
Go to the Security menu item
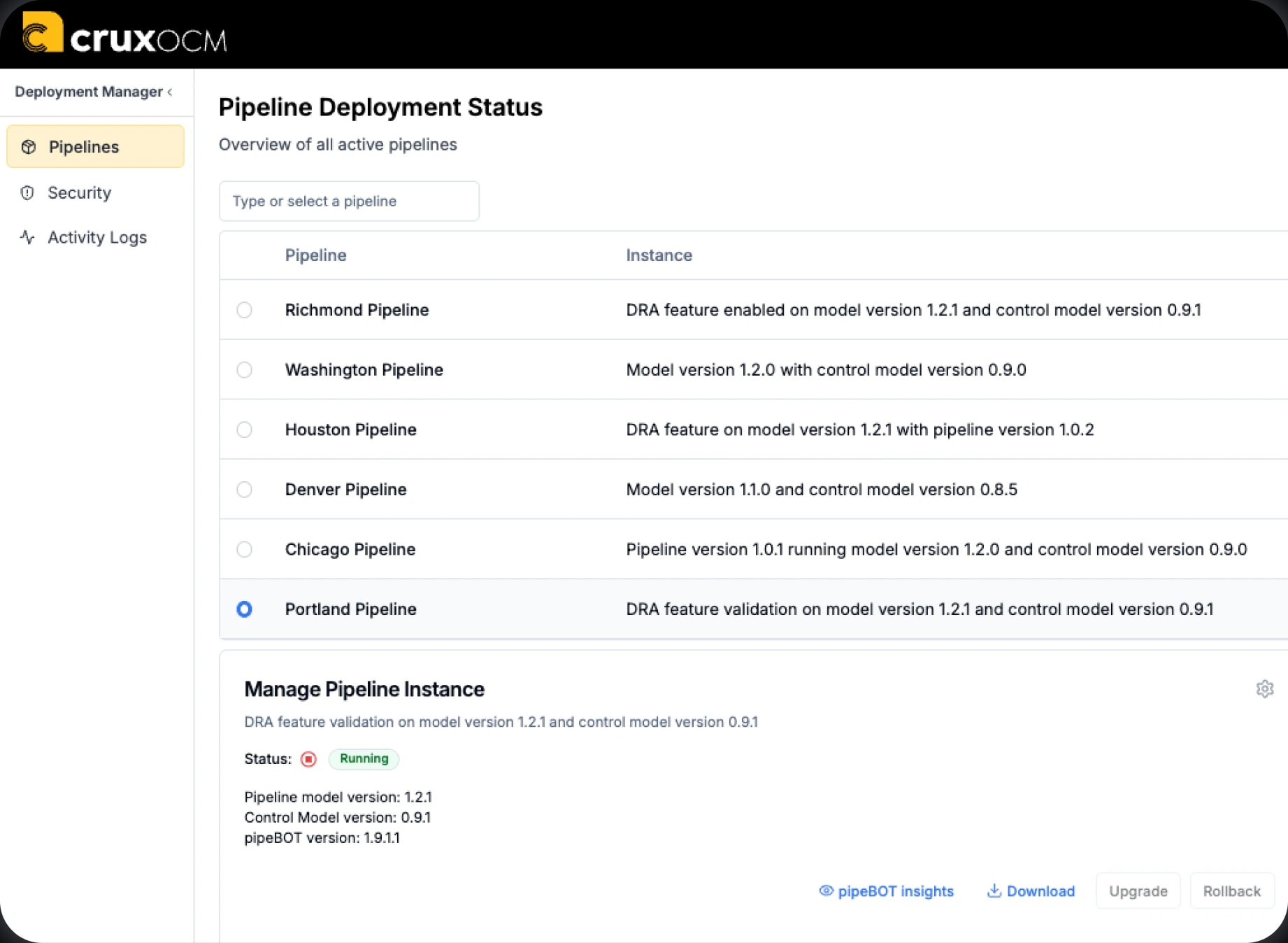[95, 193]
